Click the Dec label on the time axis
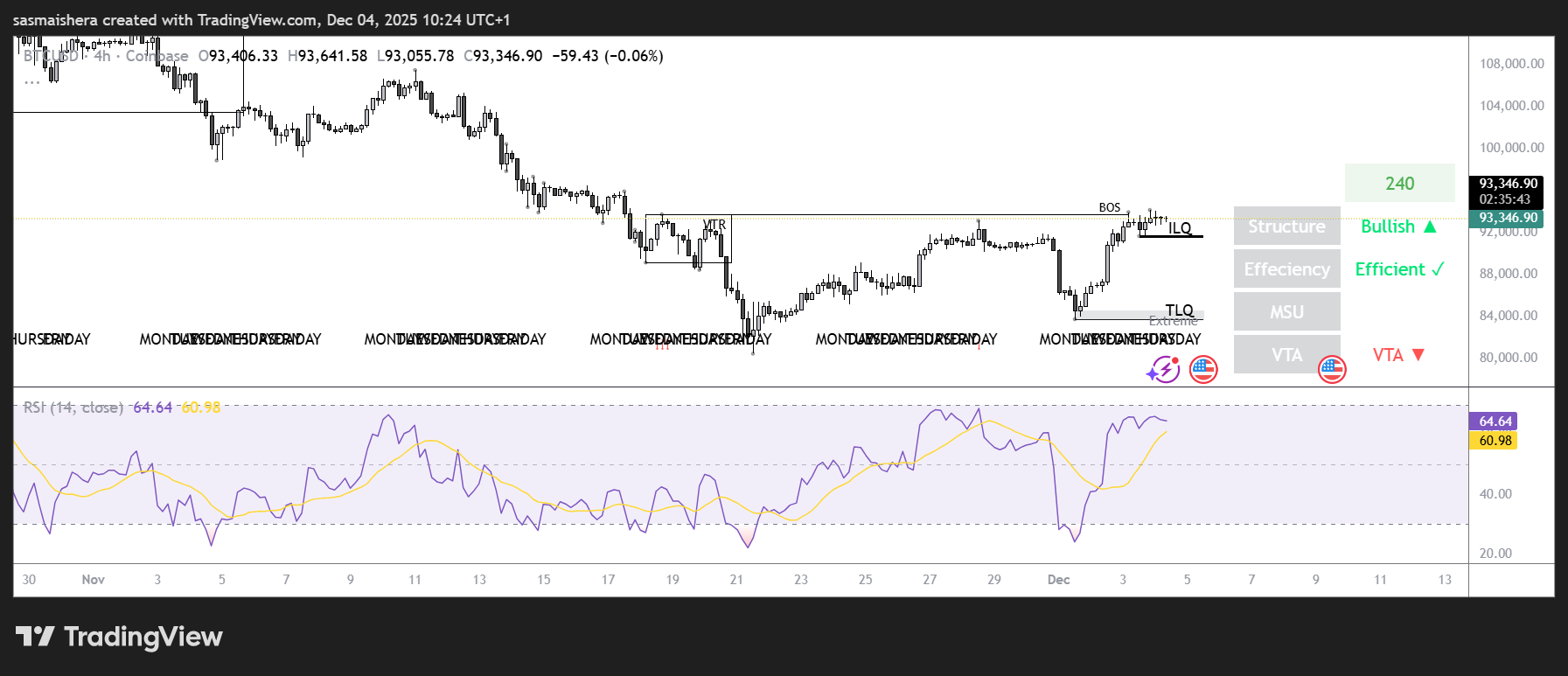This screenshot has height=676, width=1568. pyautogui.click(x=1058, y=580)
